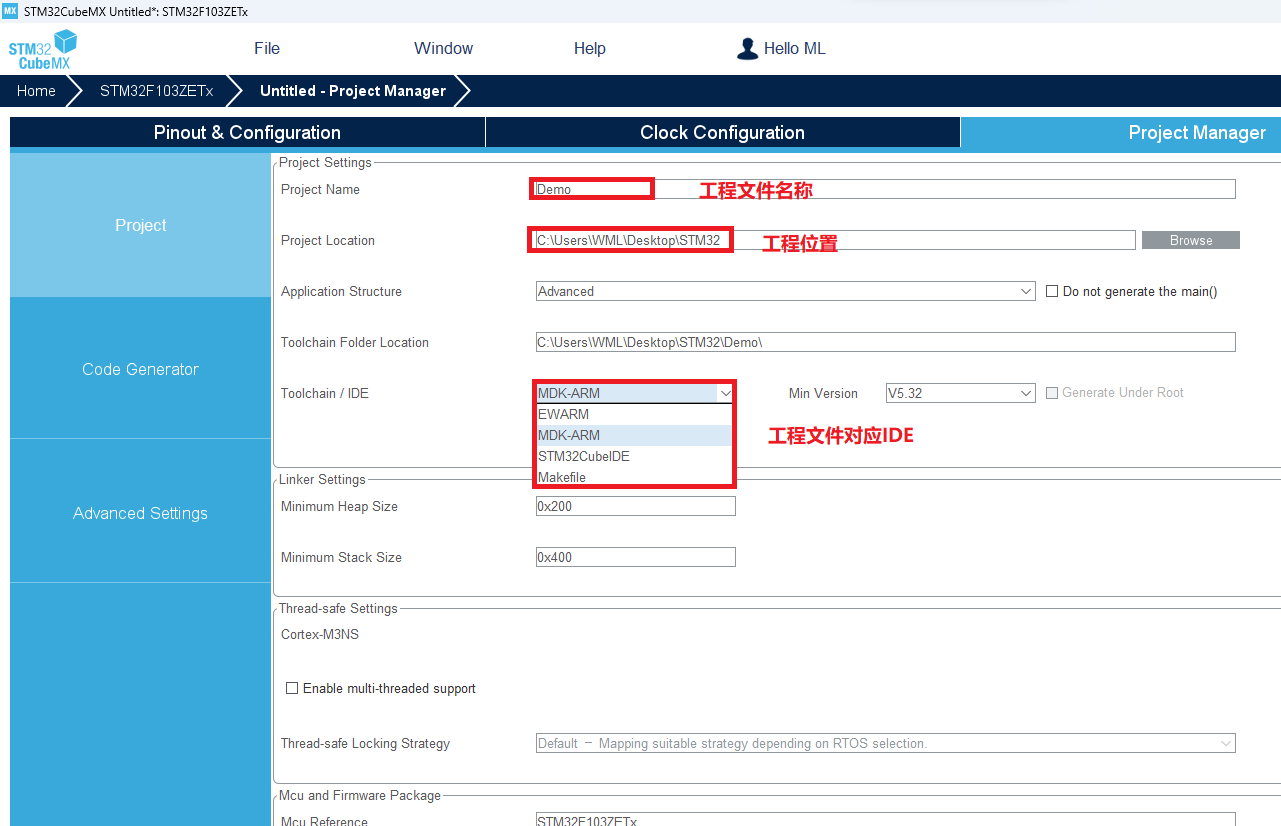Choose STM32CubeIDE from the toolchain list
Viewport: 1281px width, 826px height.
635,456
